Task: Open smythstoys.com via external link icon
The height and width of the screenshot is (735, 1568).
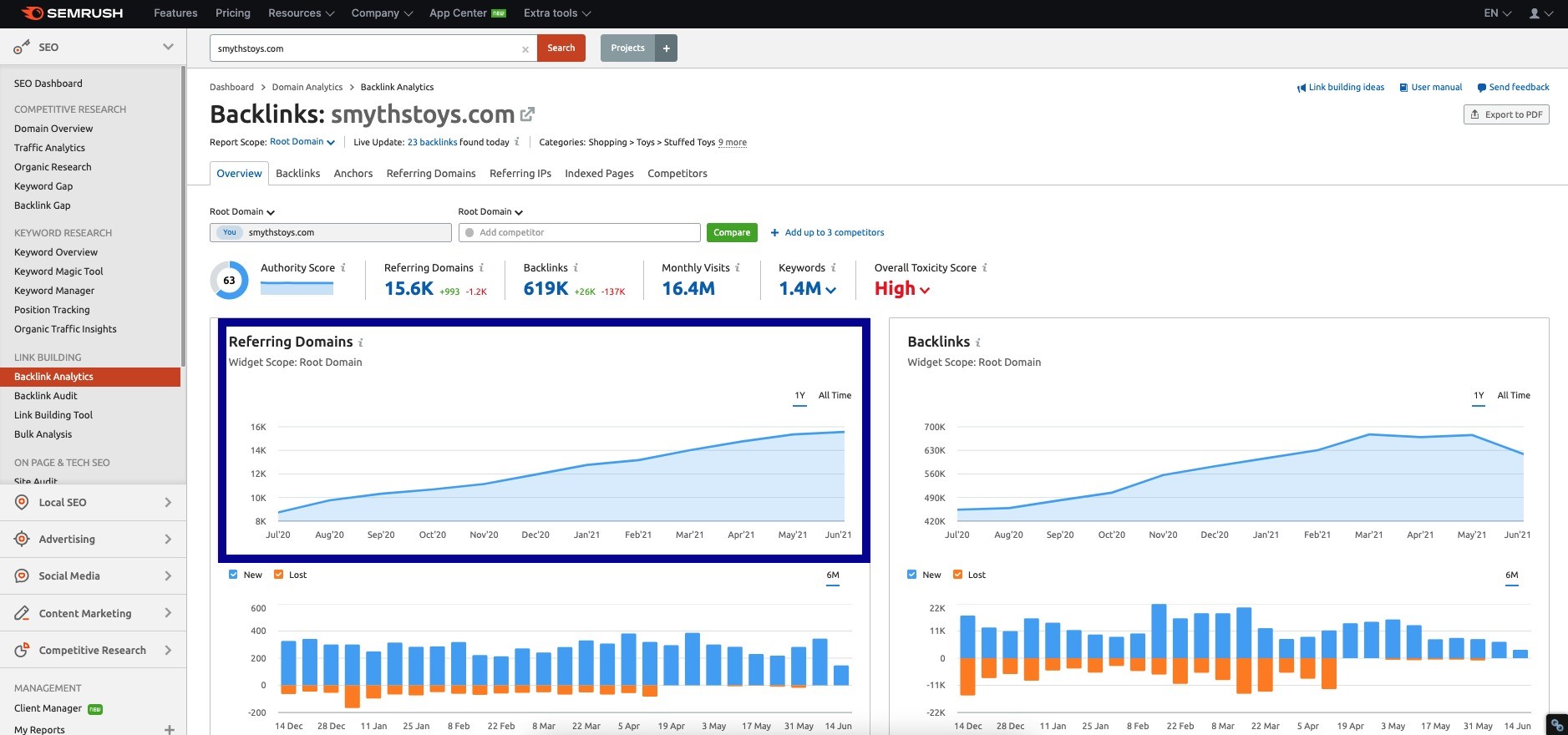Action: pos(527,114)
